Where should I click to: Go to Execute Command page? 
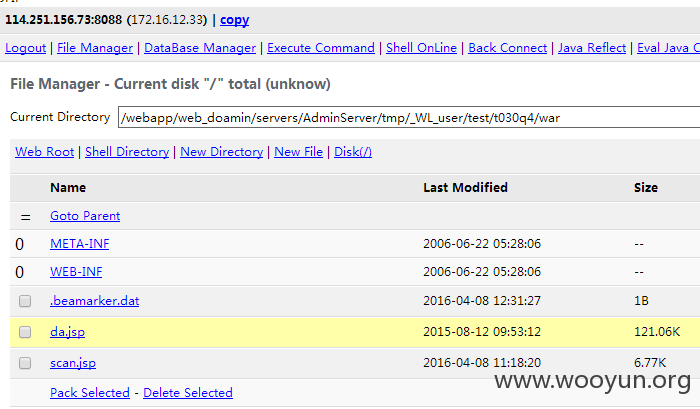point(321,48)
